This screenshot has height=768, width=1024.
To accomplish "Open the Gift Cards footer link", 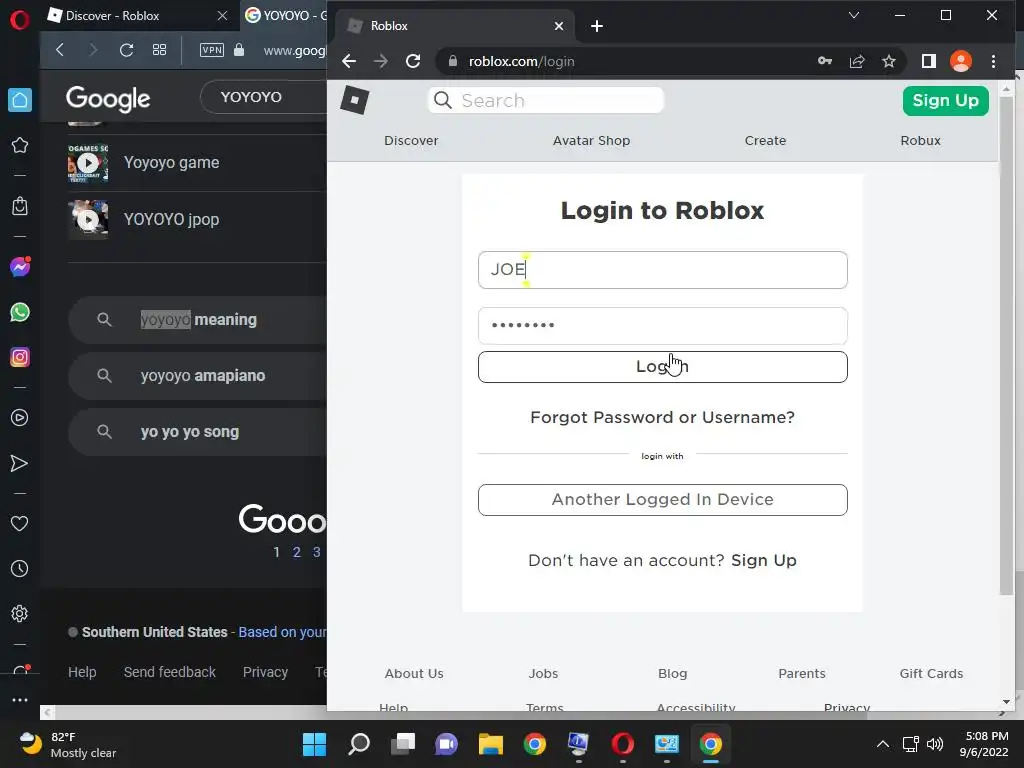I will [x=931, y=673].
